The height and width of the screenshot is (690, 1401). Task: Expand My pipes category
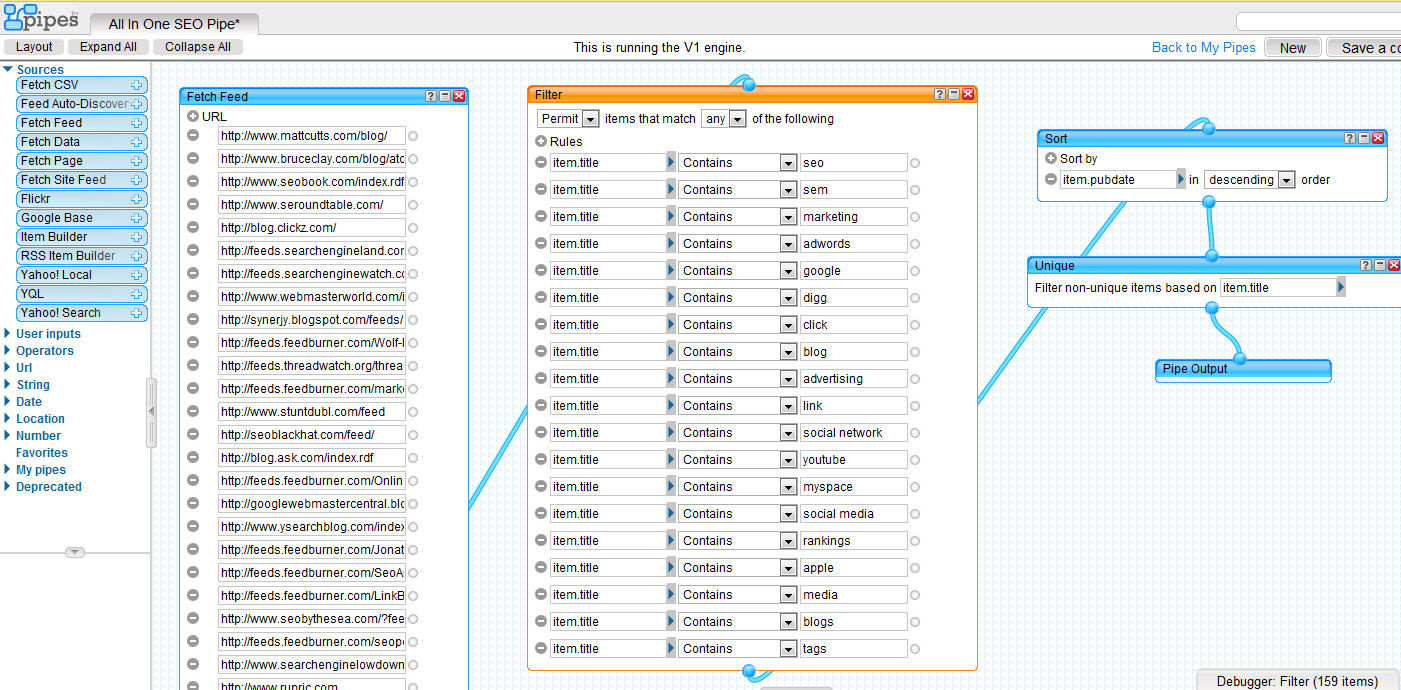point(8,470)
